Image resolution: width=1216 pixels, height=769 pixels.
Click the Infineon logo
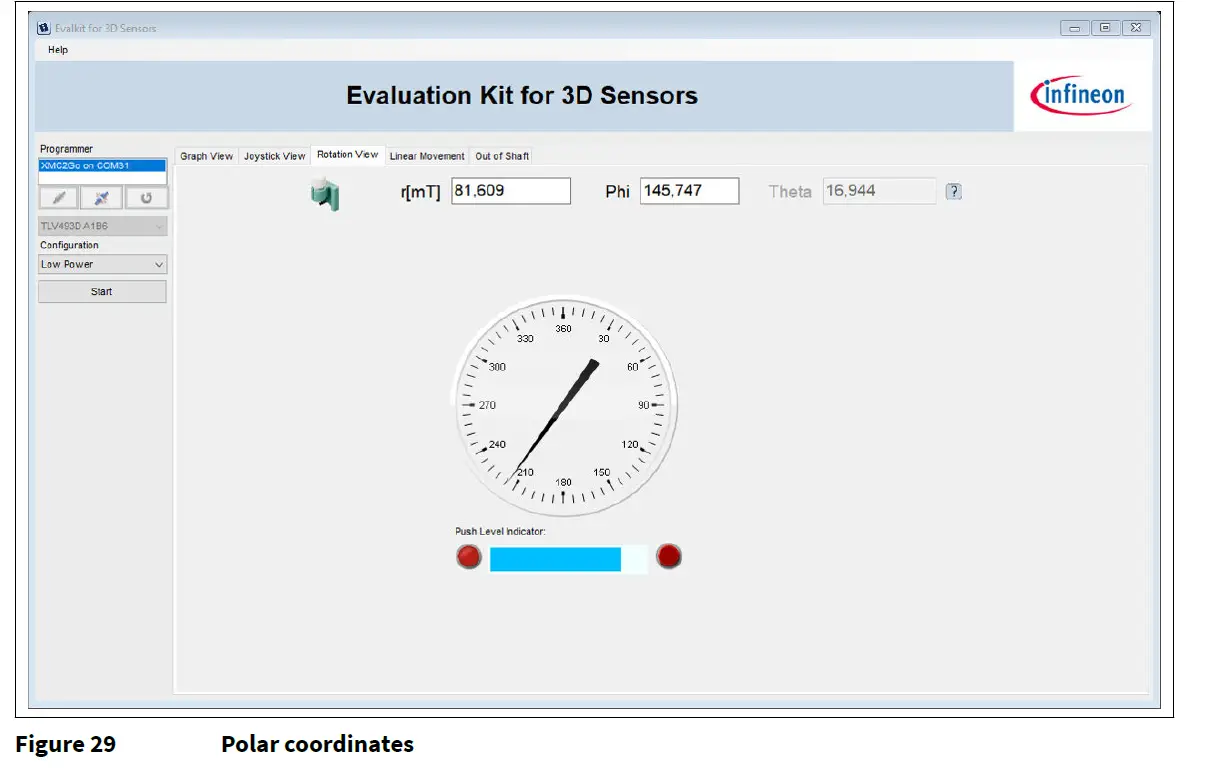tap(1081, 94)
